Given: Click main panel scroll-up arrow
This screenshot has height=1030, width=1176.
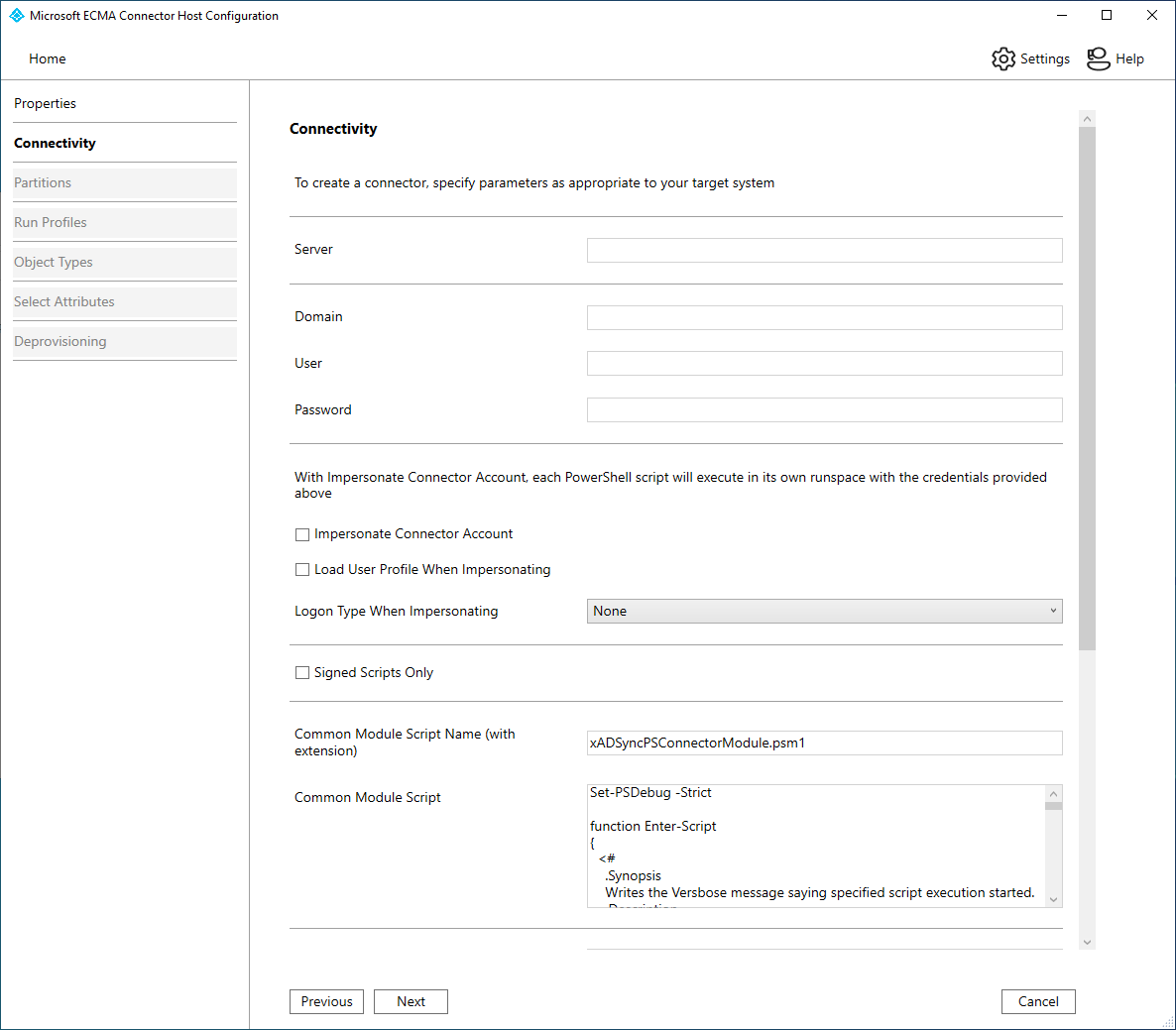Looking at the screenshot, I should (1087, 119).
